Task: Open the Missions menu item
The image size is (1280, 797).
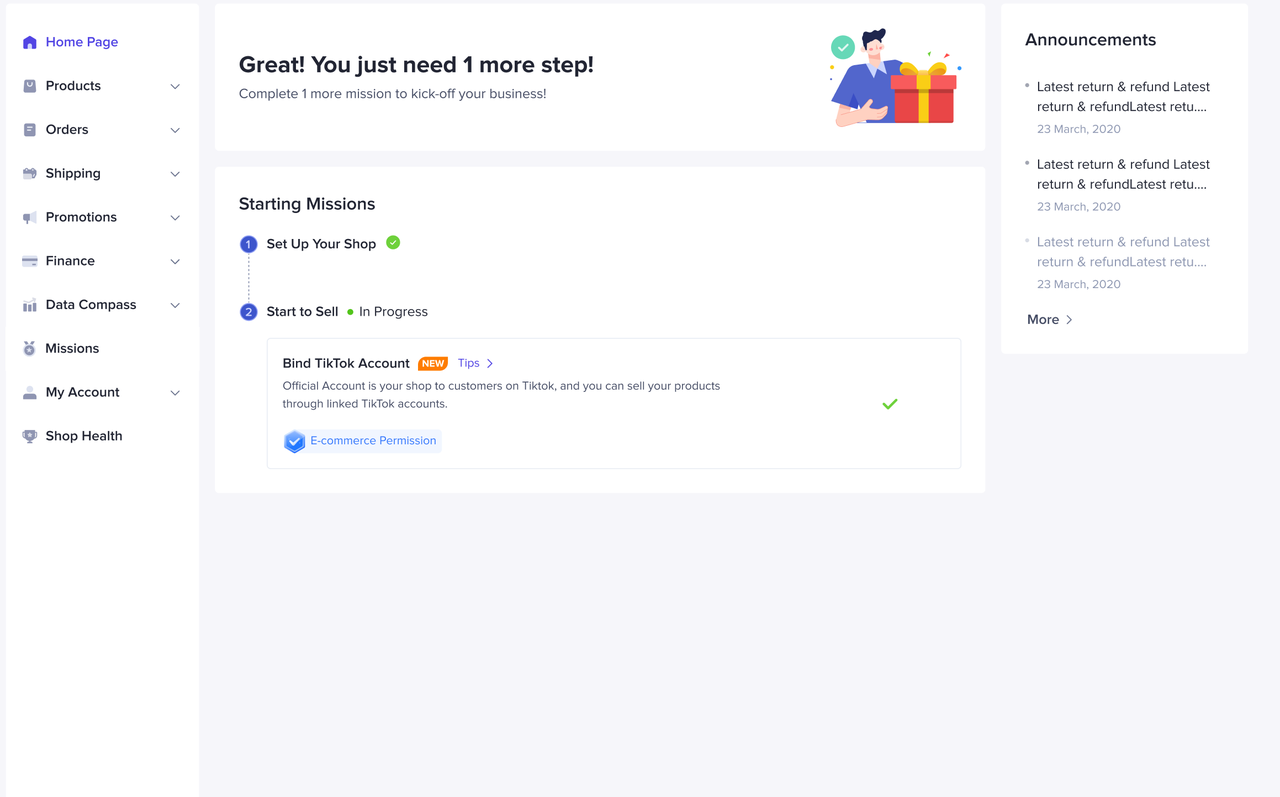Action: pyautogui.click(x=72, y=349)
